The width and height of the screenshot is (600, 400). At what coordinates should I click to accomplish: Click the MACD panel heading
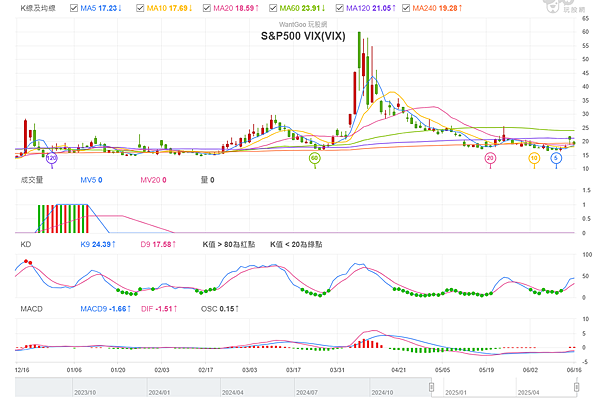[x=32, y=309]
